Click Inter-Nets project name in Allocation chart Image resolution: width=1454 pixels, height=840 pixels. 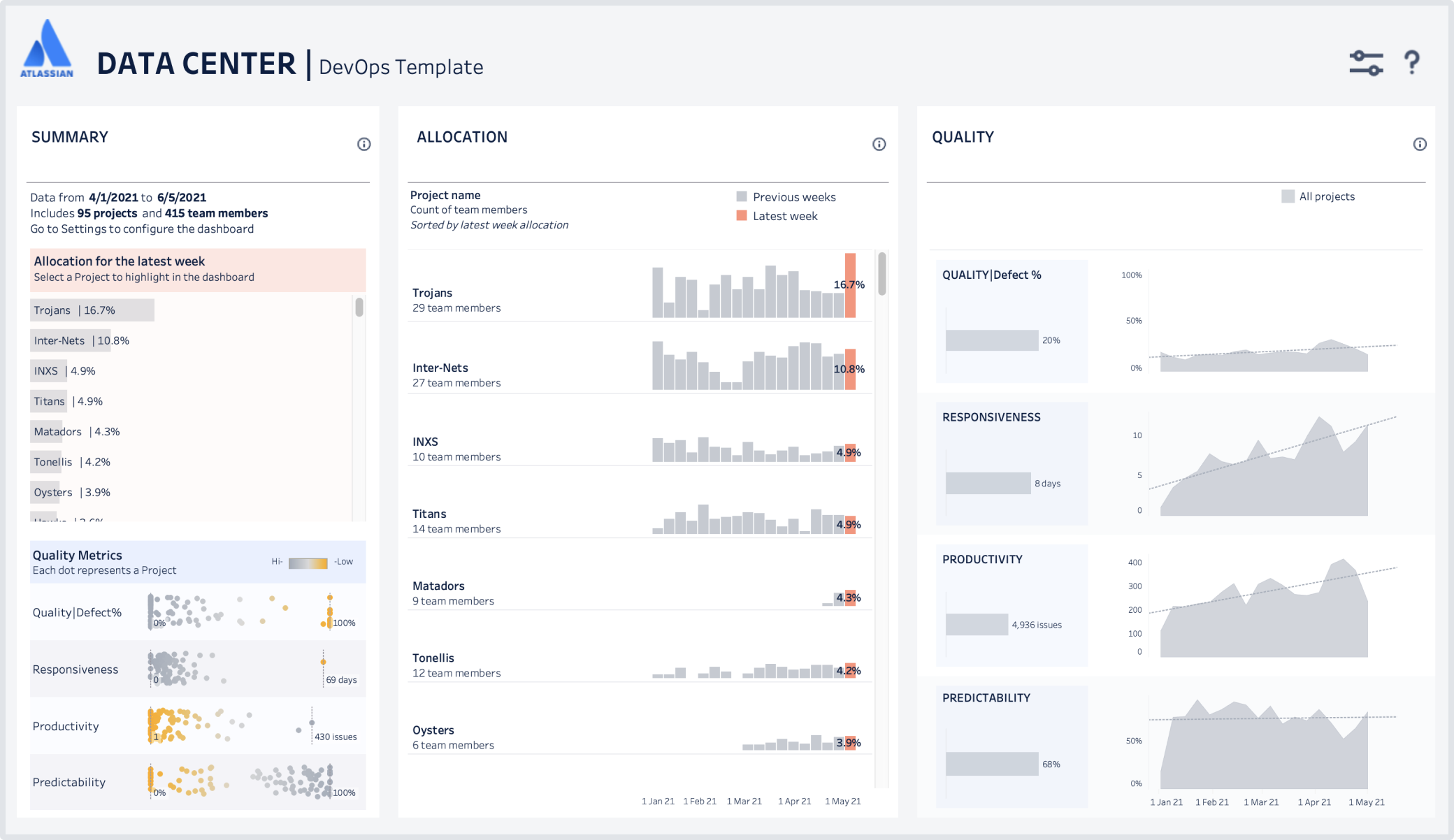(440, 368)
